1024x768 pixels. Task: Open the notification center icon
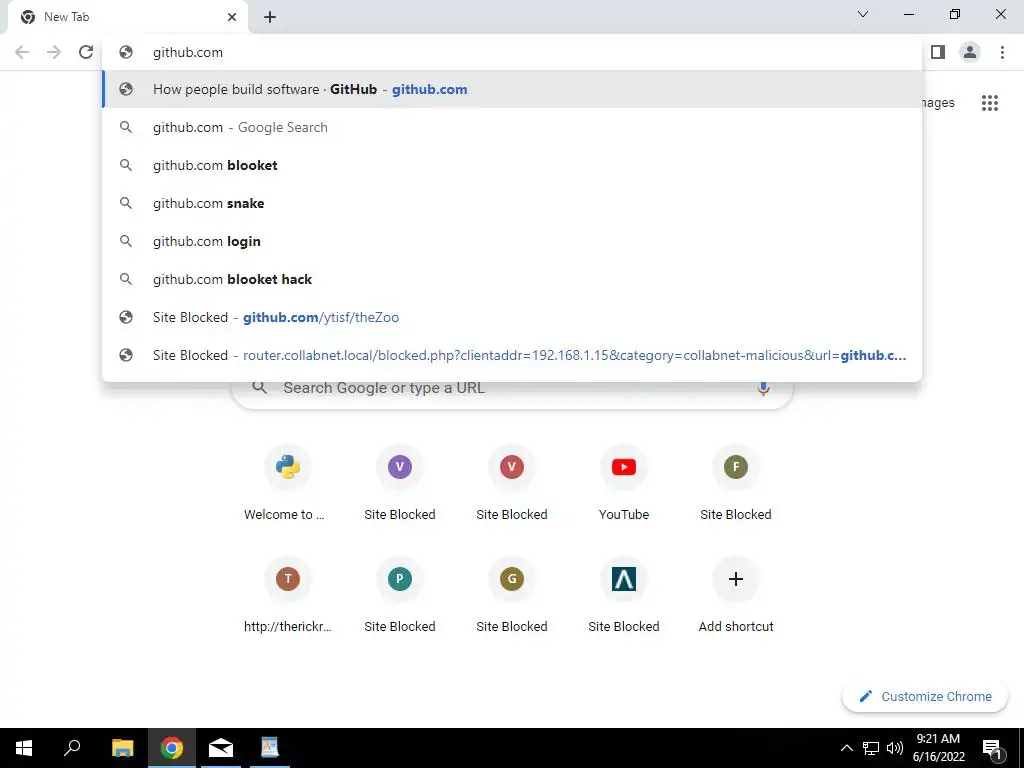point(992,748)
